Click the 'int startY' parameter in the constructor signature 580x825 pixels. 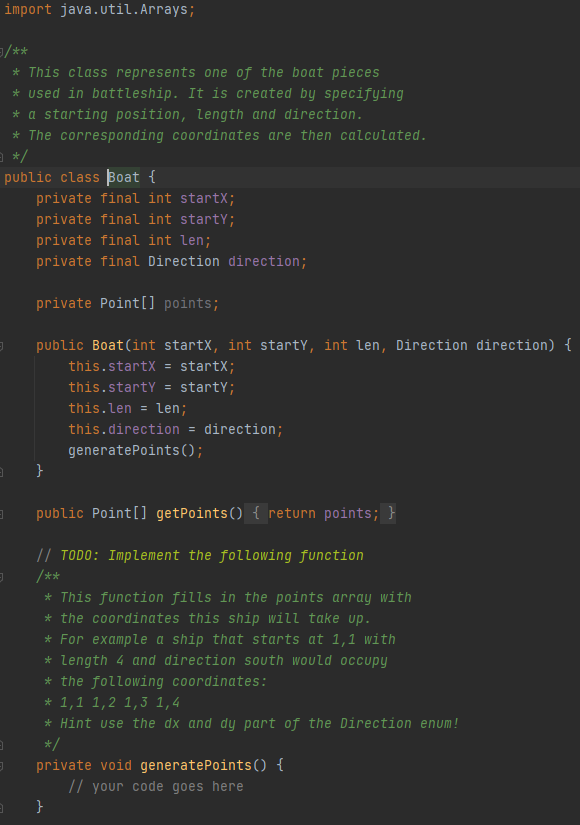click(x=267, y=345)
